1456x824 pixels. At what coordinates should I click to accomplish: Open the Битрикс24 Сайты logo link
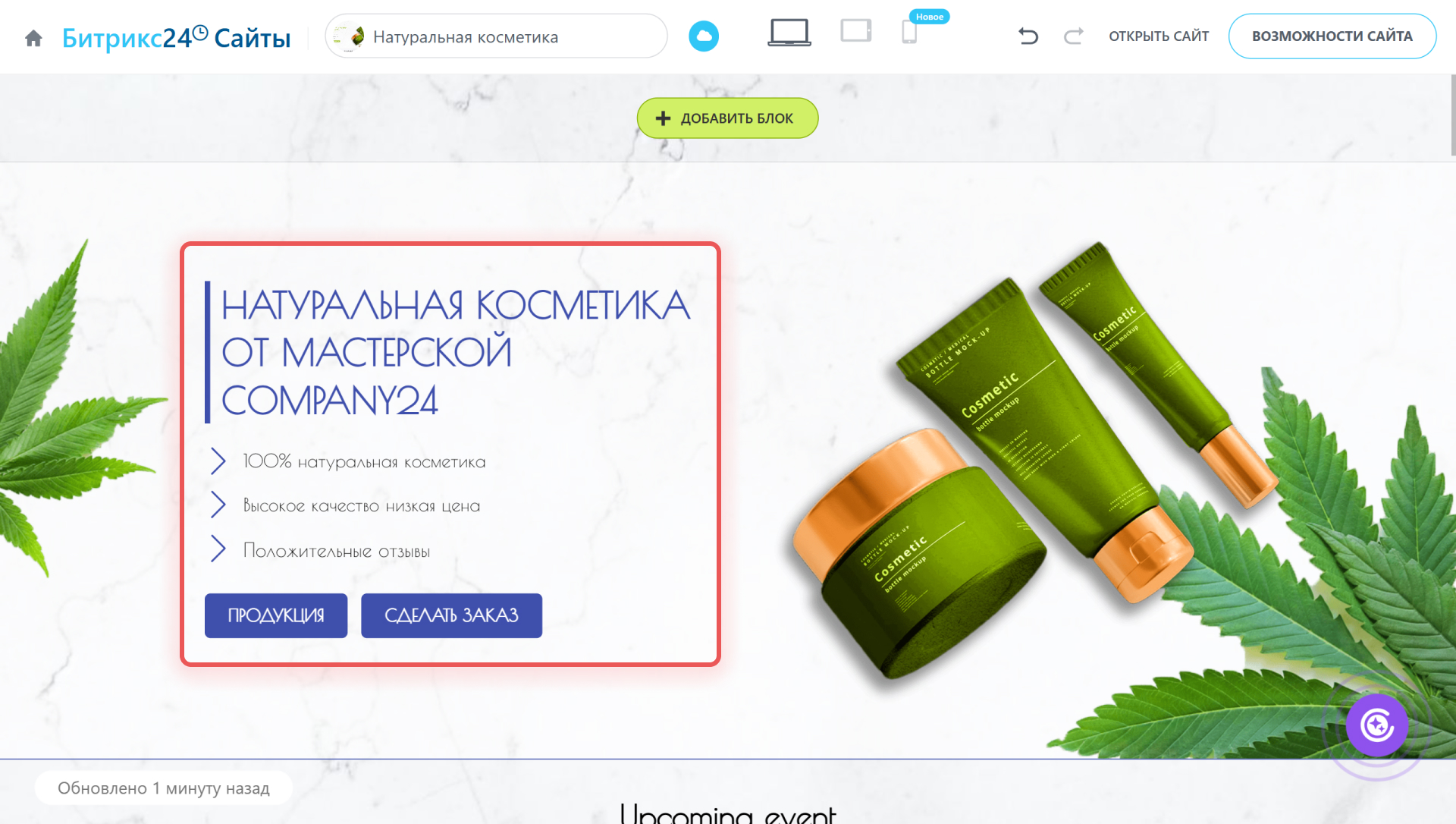(176, 37)
